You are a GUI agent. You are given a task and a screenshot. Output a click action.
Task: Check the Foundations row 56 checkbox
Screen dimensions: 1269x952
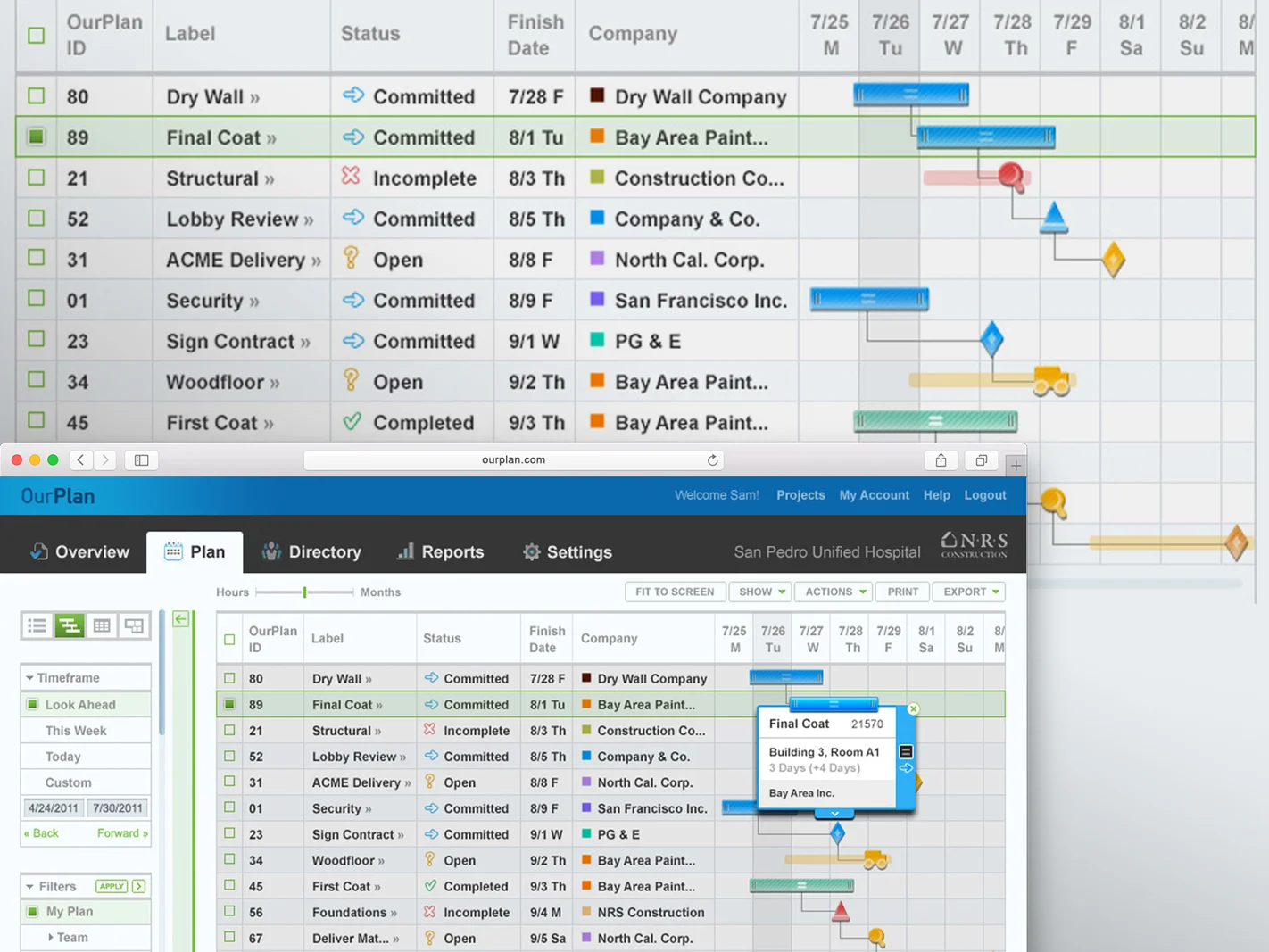tap(229, 911)
